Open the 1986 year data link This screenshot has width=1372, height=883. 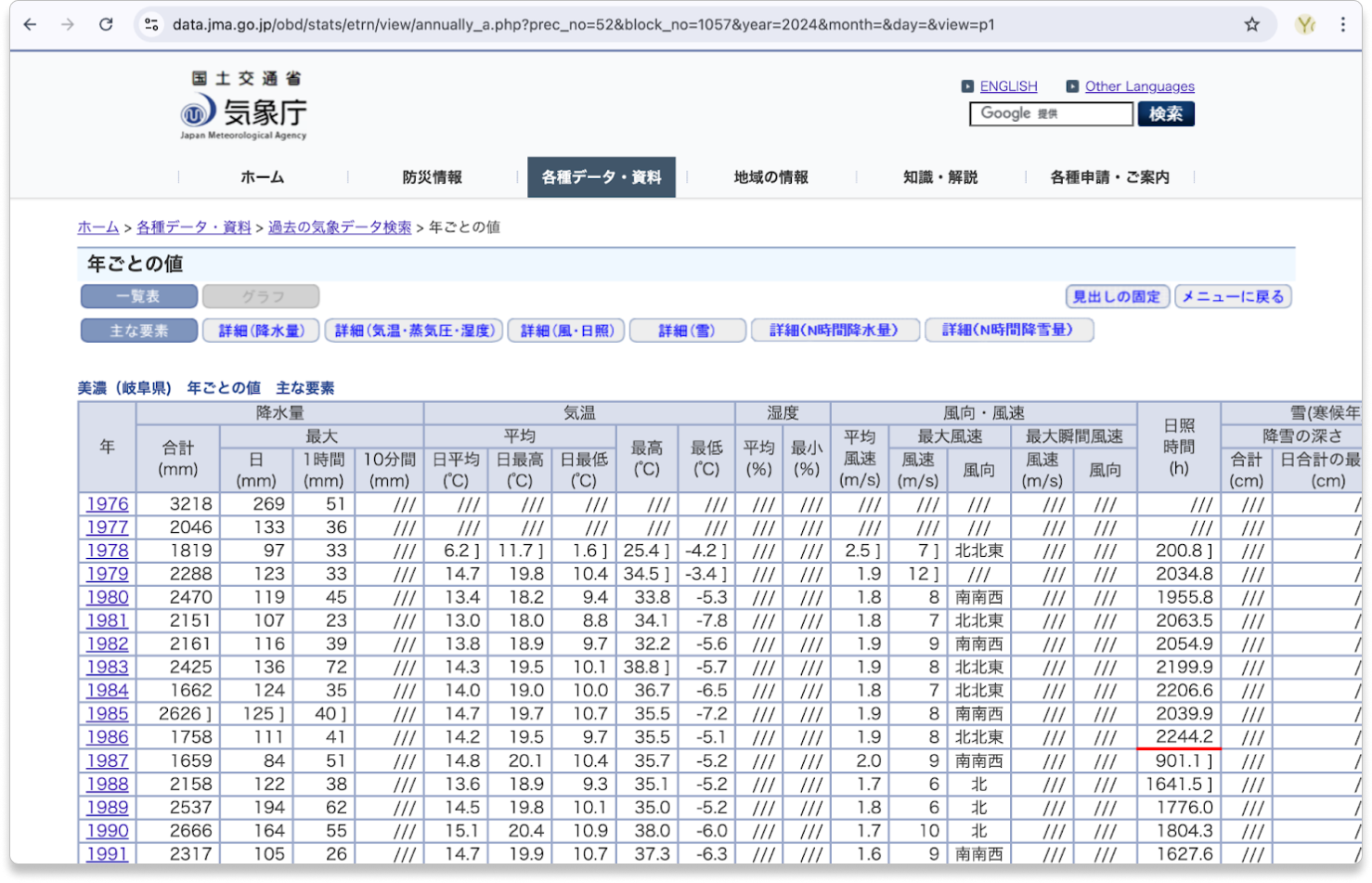pyautogui.click(x=108, y=737)
